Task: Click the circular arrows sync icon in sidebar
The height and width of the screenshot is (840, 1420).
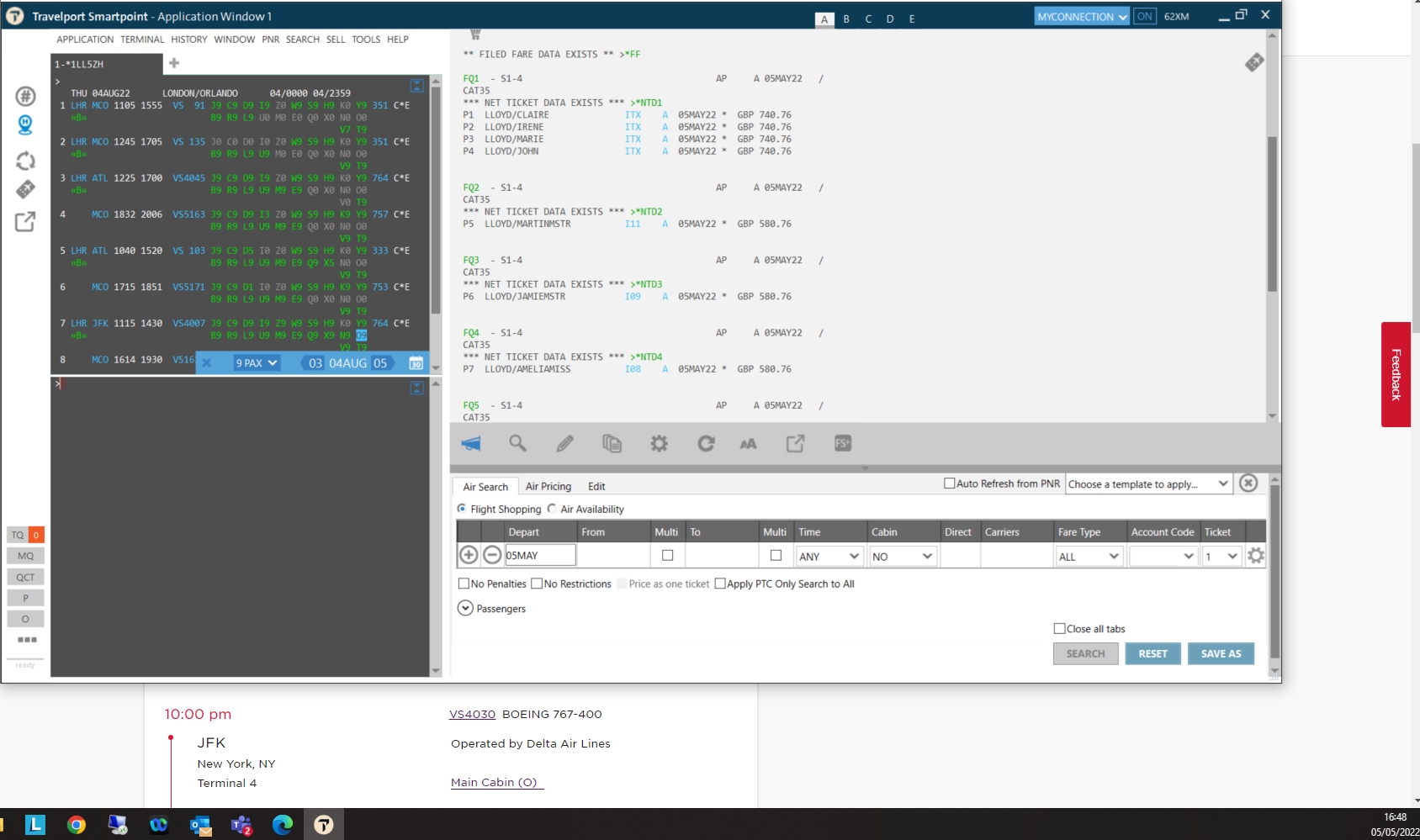Action: click(x=26, y=161)
